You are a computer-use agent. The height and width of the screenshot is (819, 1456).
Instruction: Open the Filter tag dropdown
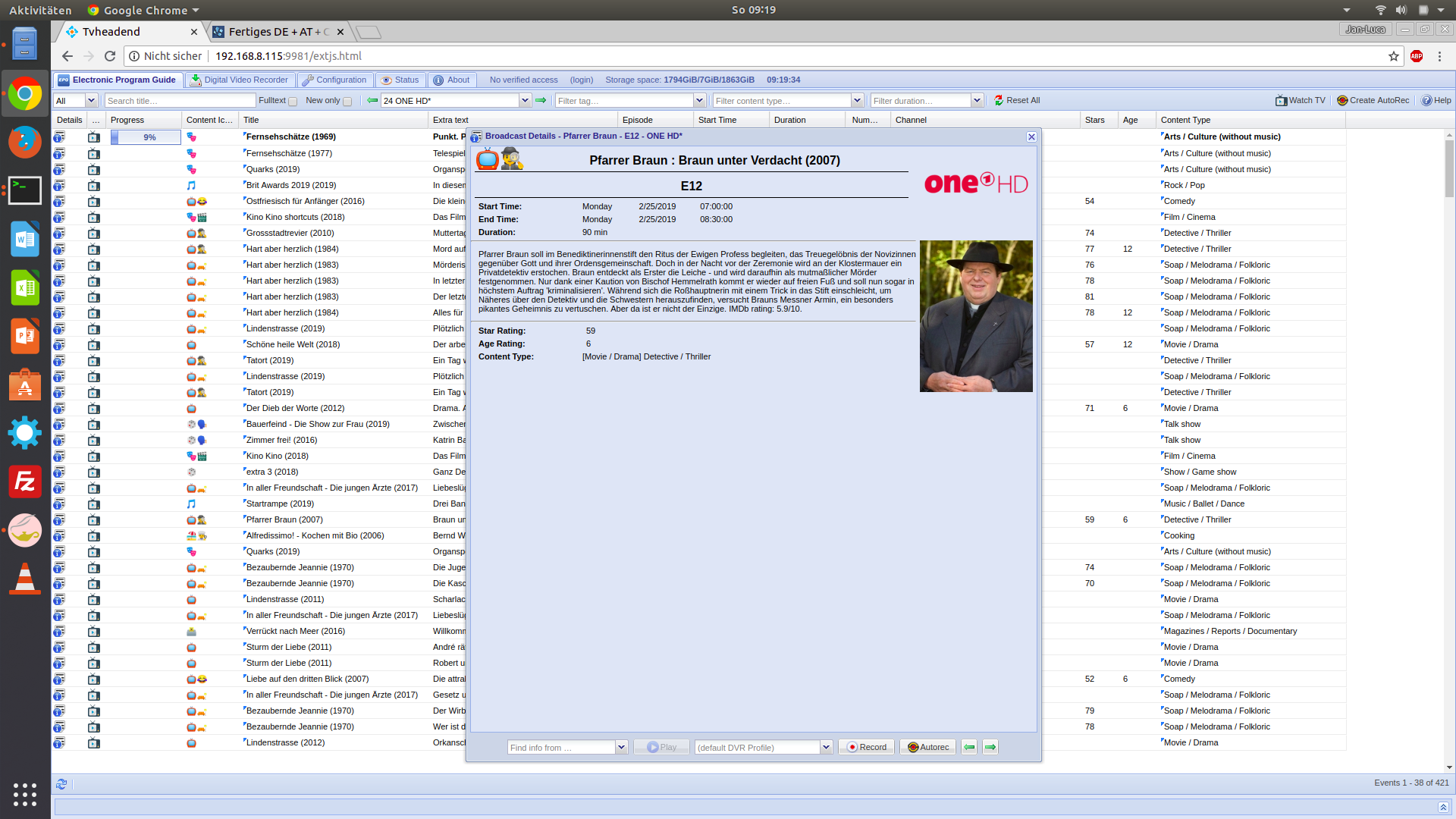tap(699, 100)
